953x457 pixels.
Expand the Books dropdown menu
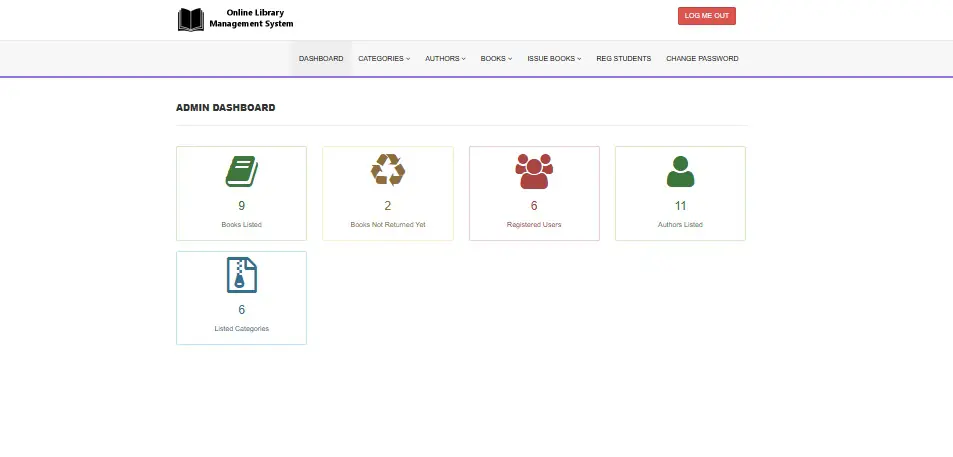click(x=497, y=58)
